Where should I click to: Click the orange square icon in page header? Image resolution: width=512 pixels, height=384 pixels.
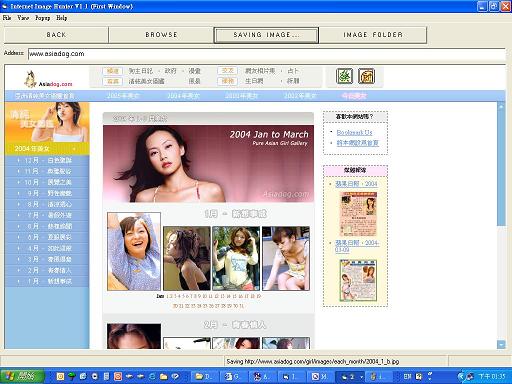point(366,76)
